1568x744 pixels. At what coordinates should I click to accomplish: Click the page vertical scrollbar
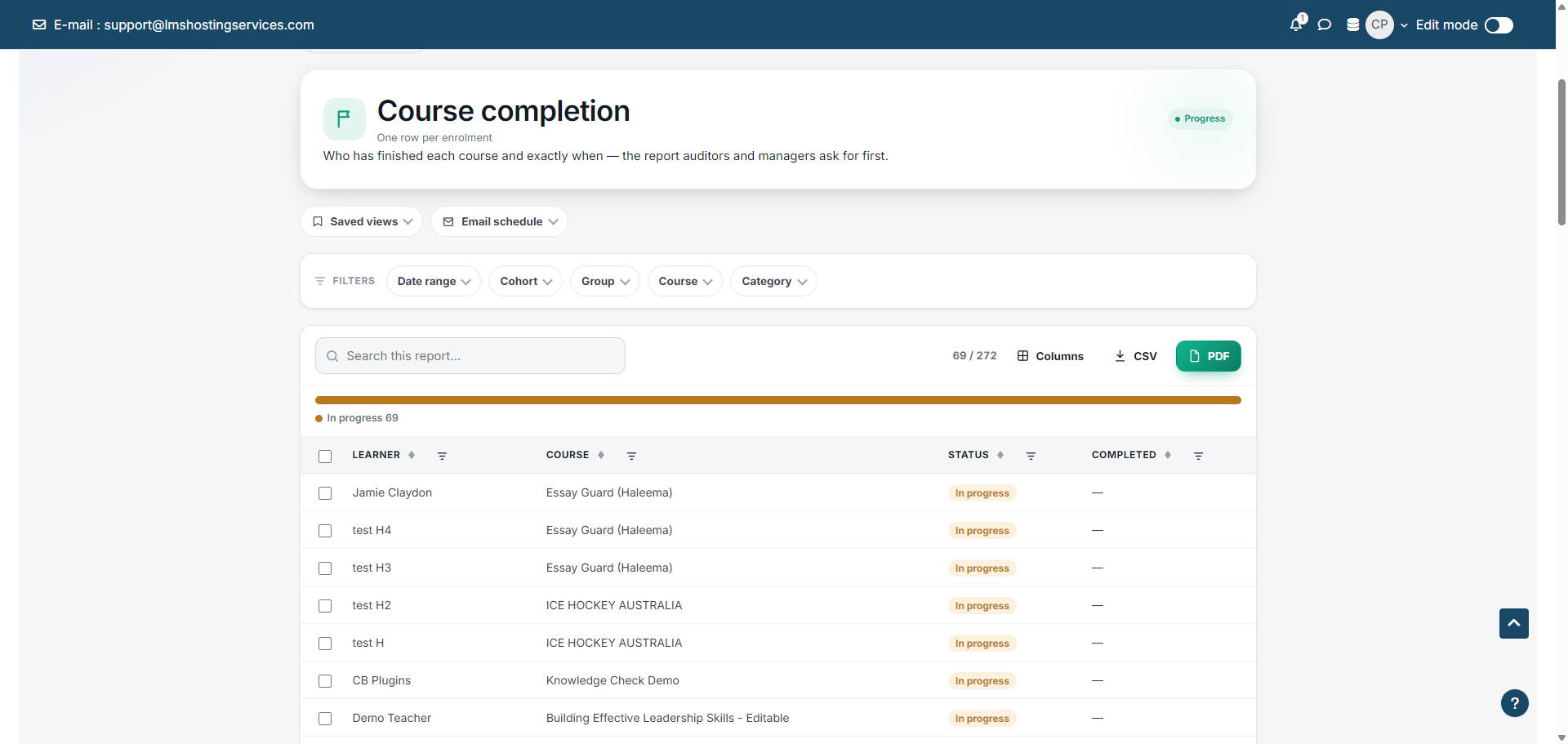pos(1561,152)
